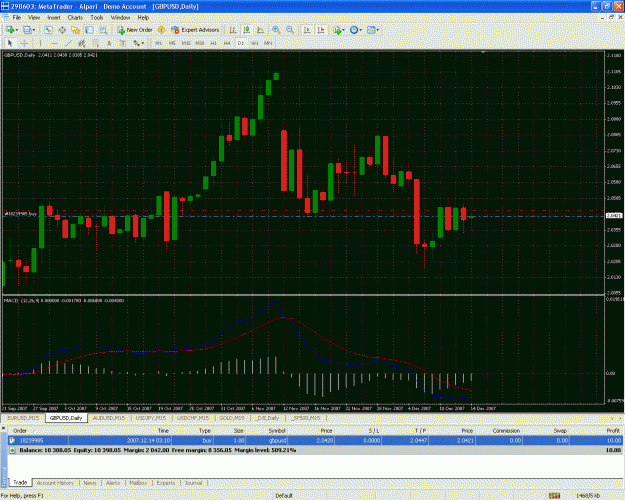Switch chart to line chart type
625x500 pixels.
tap(261, 30)
